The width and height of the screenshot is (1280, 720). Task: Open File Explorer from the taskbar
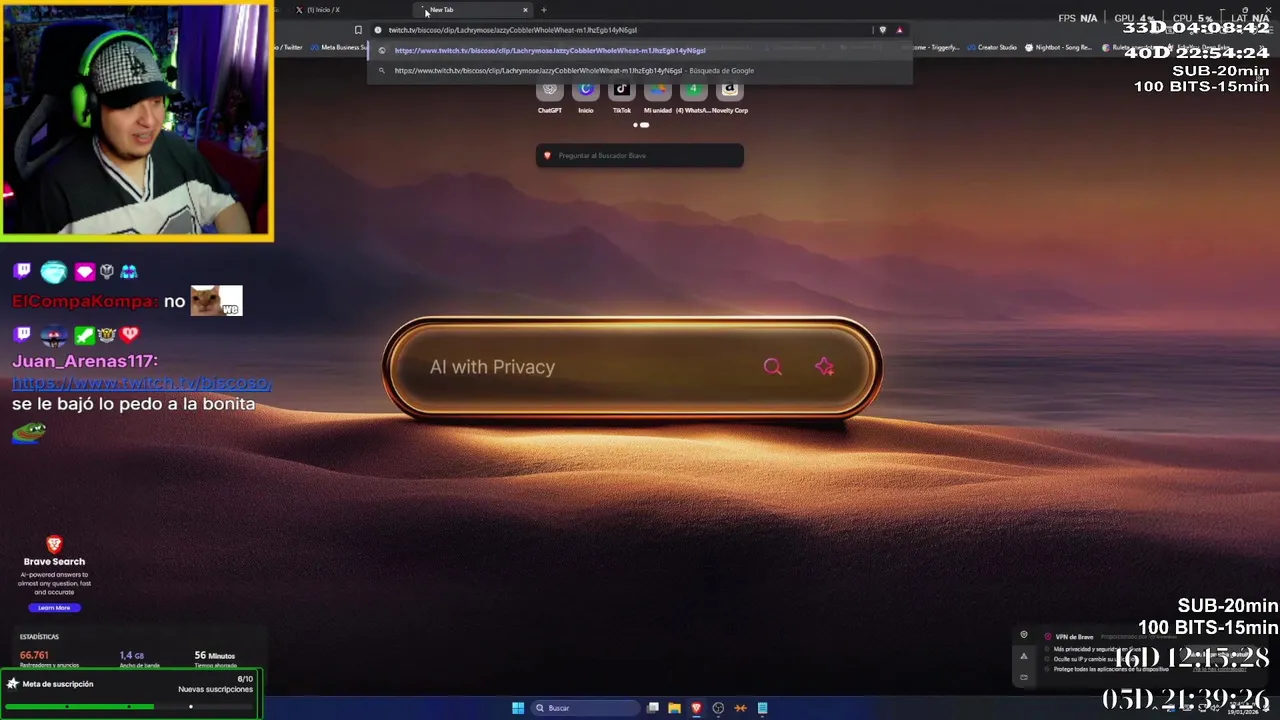(x=674, y=708)
